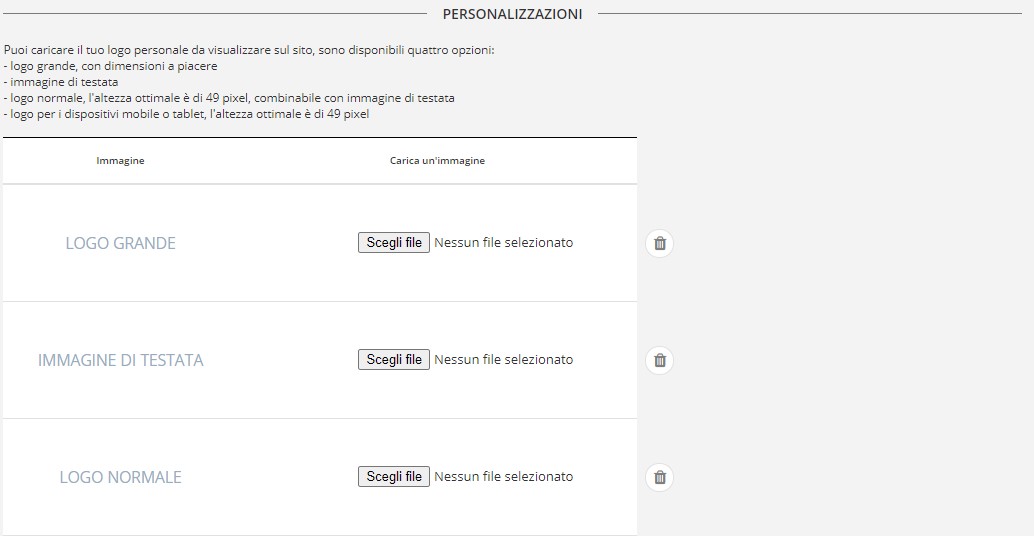Screen dimensions: 1034x536
Task: Remove the LOGO NORMALE image via trash icon
Action: tap(659, 477)
